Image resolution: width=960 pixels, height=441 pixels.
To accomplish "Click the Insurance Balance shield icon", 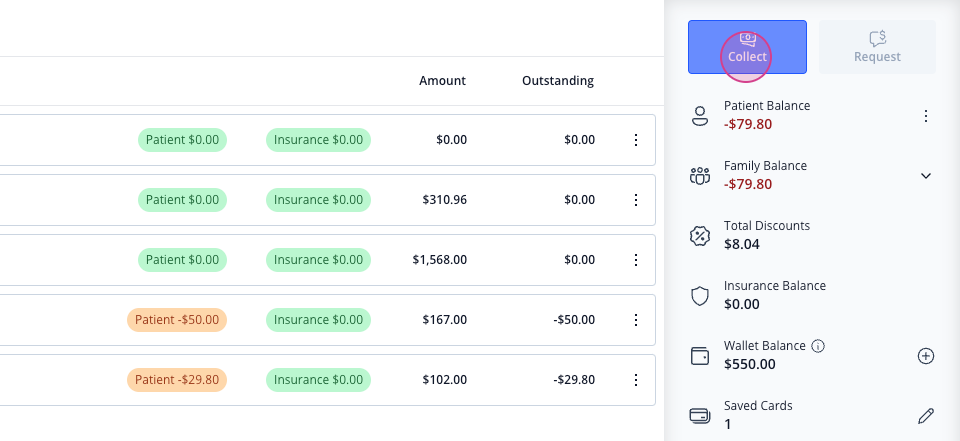I will (x=699, y=296).
